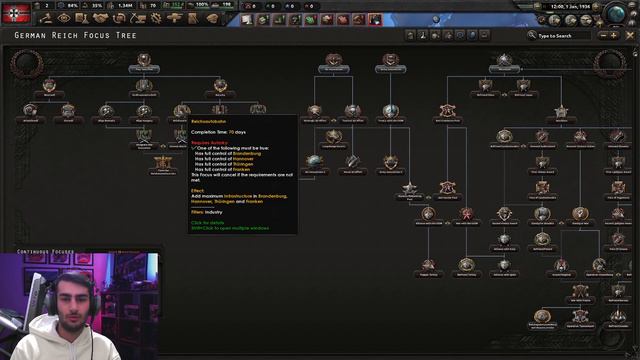Image resolution: width=640 pixels, height=360 pixels.
Task: Select the Danzig or War focus
Action: [580, 216]
